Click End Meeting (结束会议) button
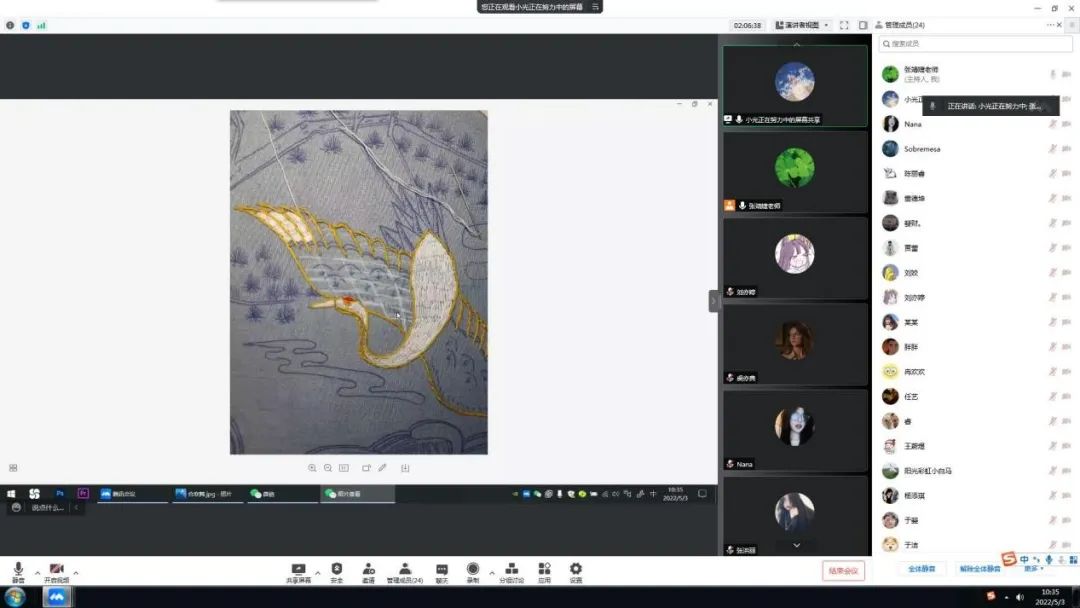The height and width of the screenshot is (608, 1080). (x=843, y=571)
